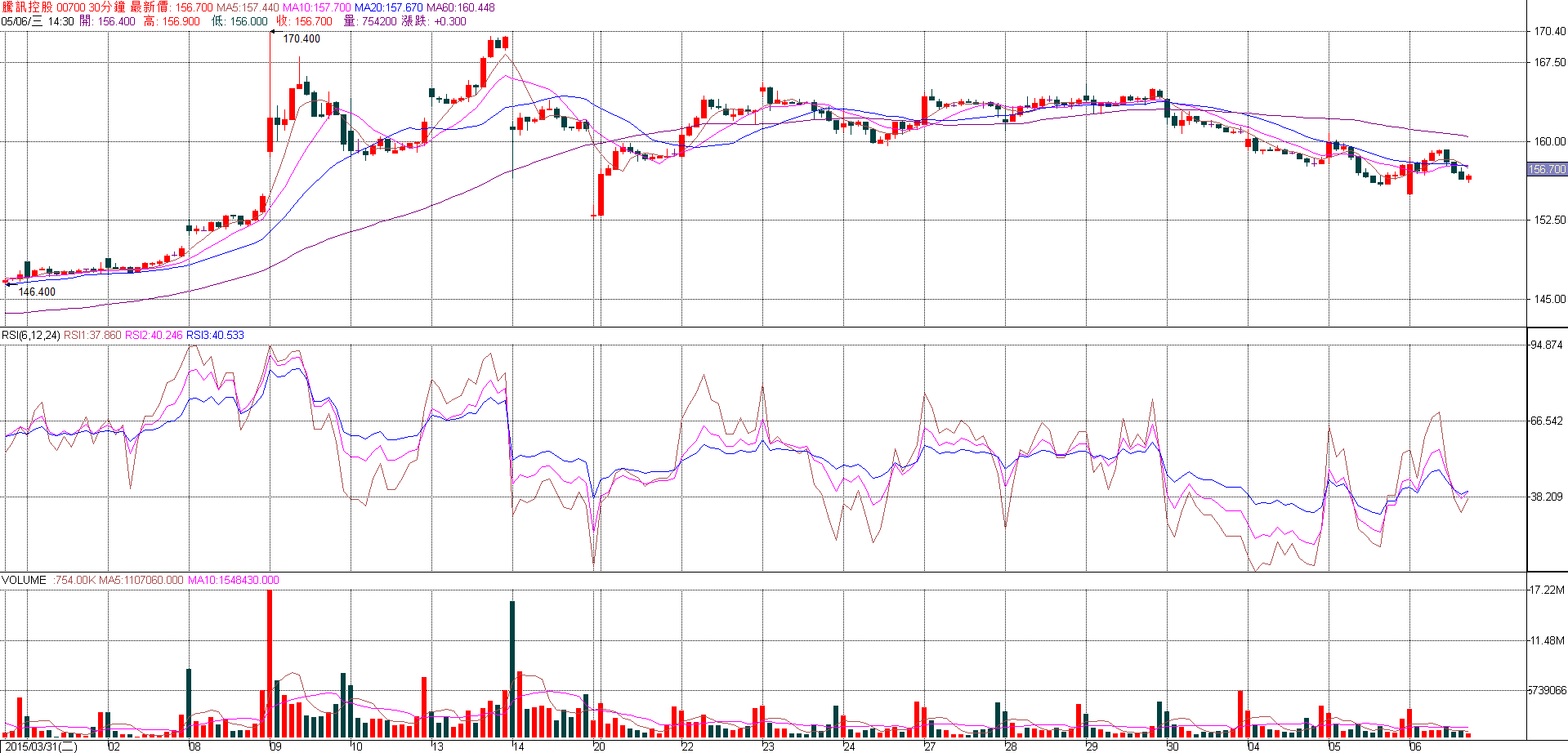This screenshot has width=1568, height=753.
Task: Click date 14 on time axis
Action: pyautogui.click(x=518, y=746)
